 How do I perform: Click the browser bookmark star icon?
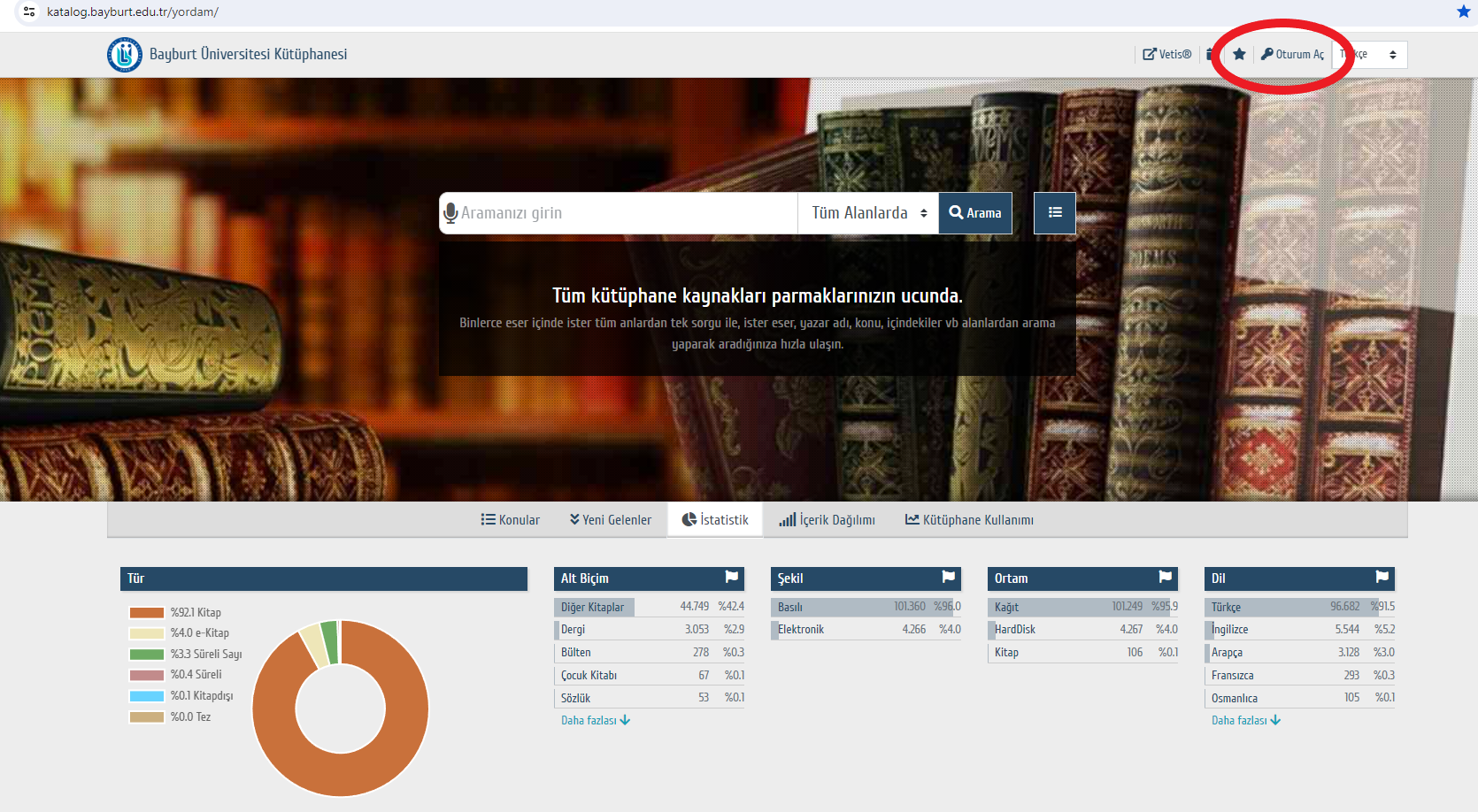1463,11
